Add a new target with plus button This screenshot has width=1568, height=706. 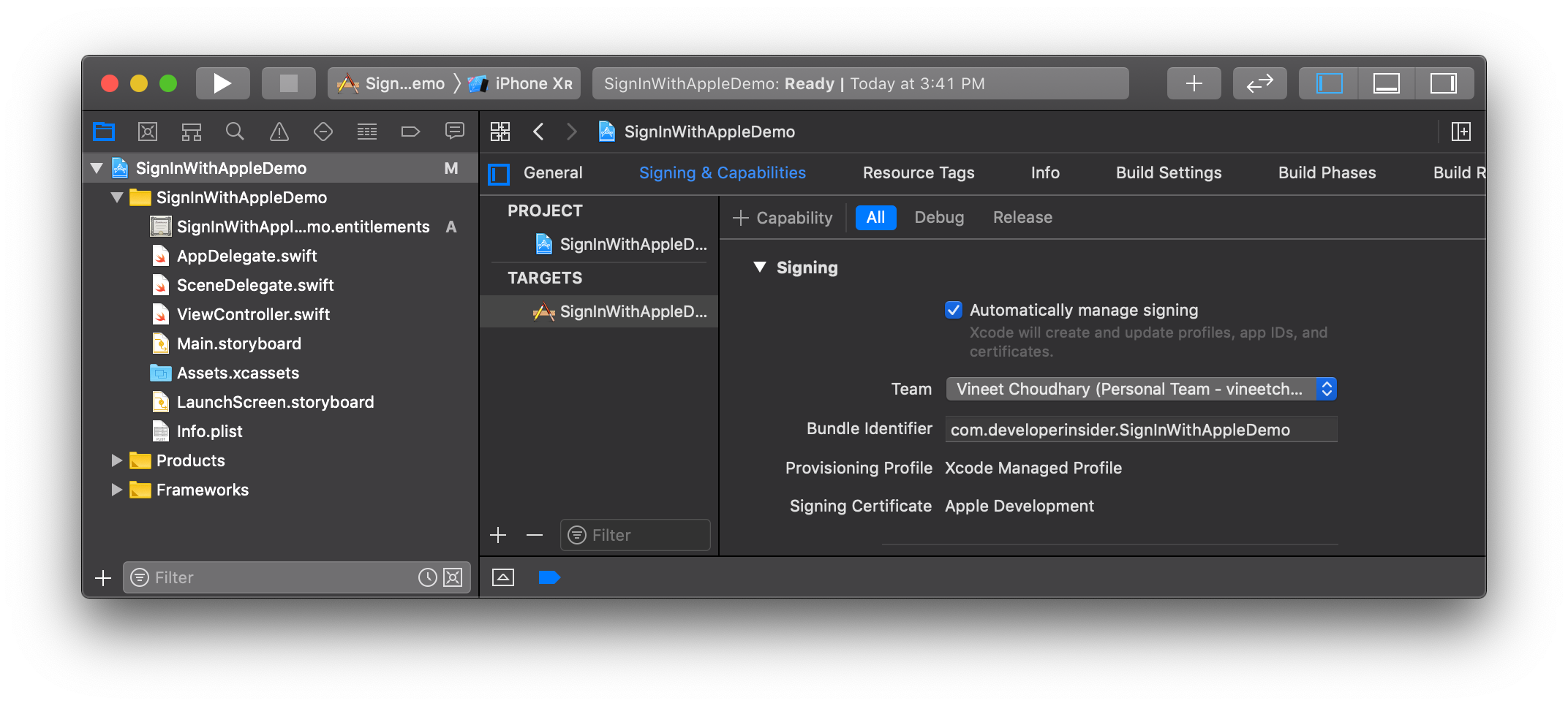[x=498, y=535]
